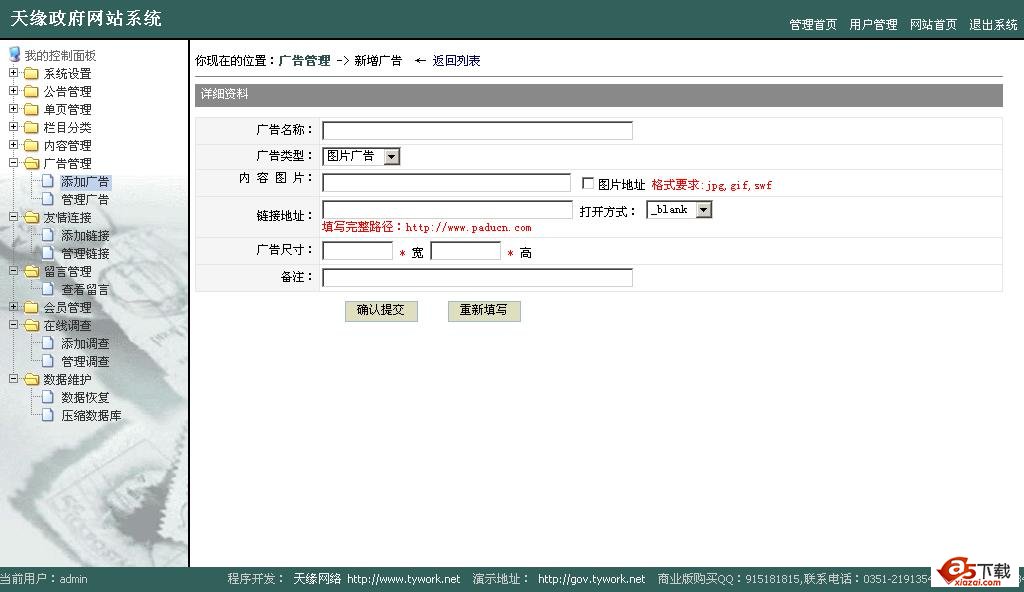This screenshot has height=592, width=1024.
Task: Click the 公告管理 folder icon
Action: (31, 92)
